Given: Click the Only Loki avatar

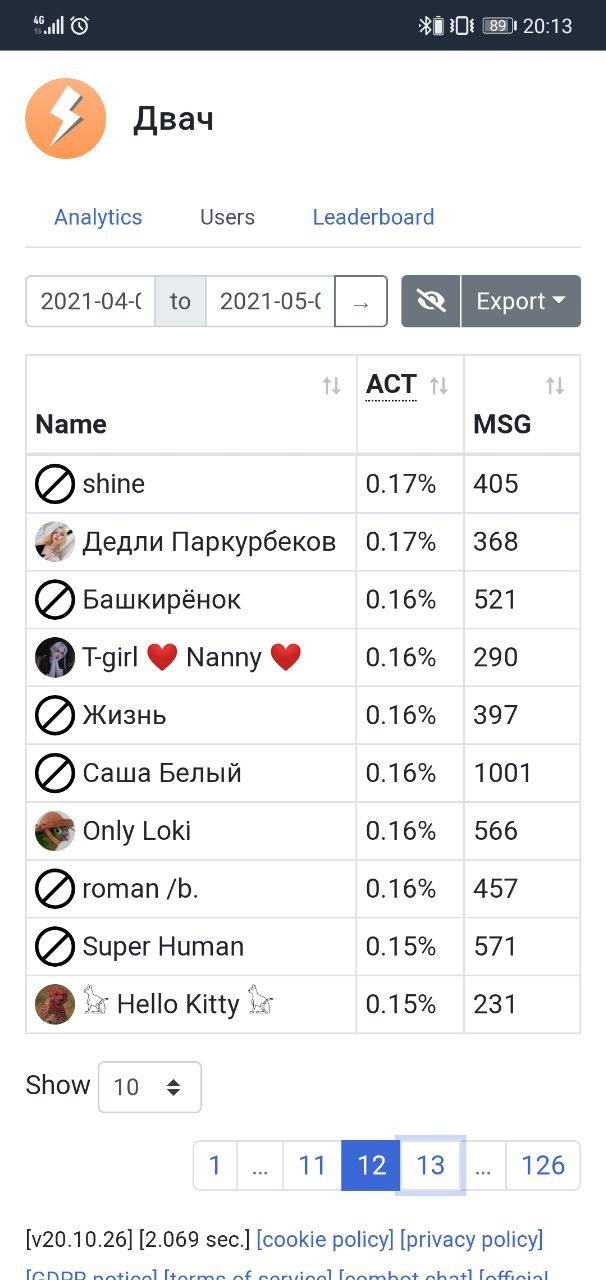Looking at the screenshot, I should pyautogui.click(x=55, y=831).
